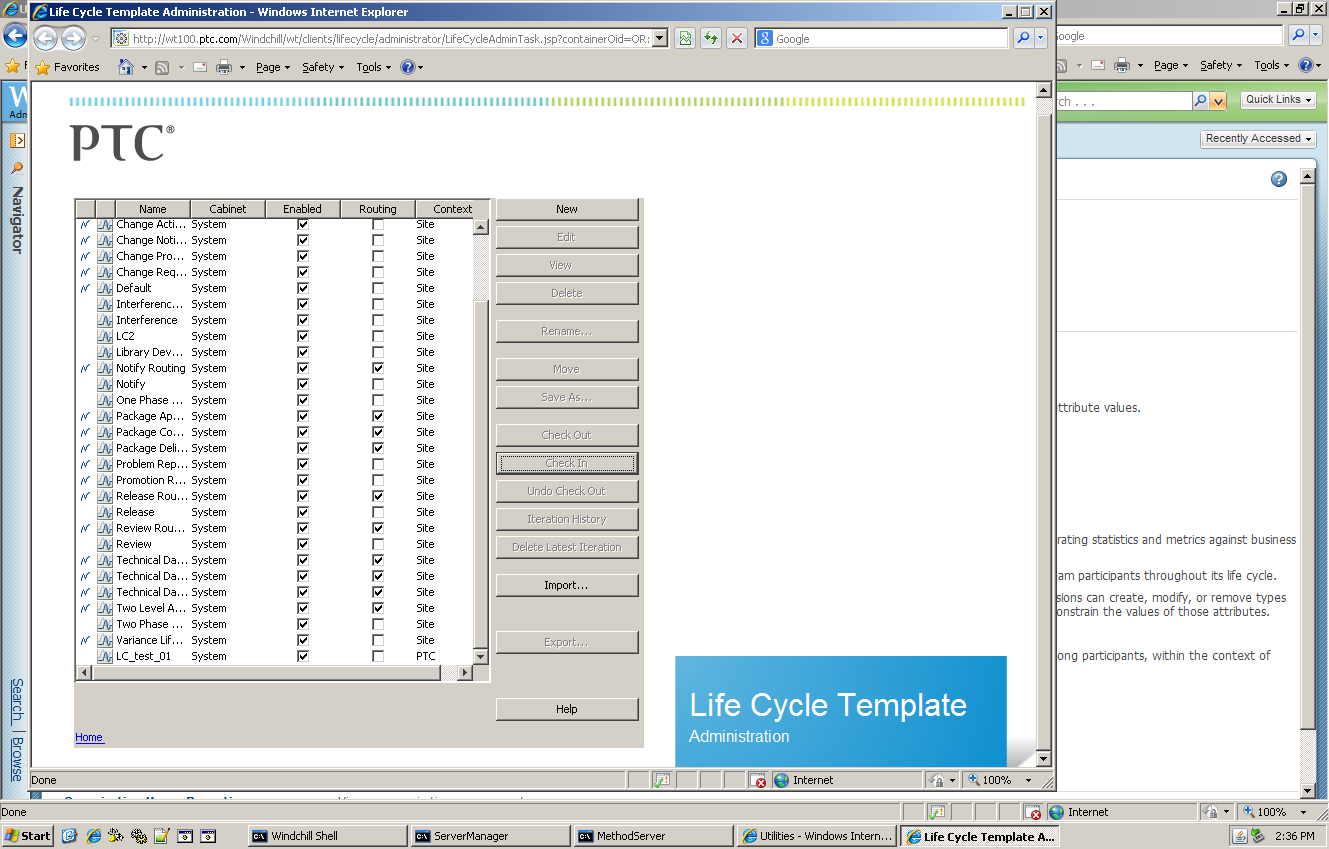Open the Windchill Shell taskbar item
The width and height of the screenshot is (1329, 849).
point(327,836)
